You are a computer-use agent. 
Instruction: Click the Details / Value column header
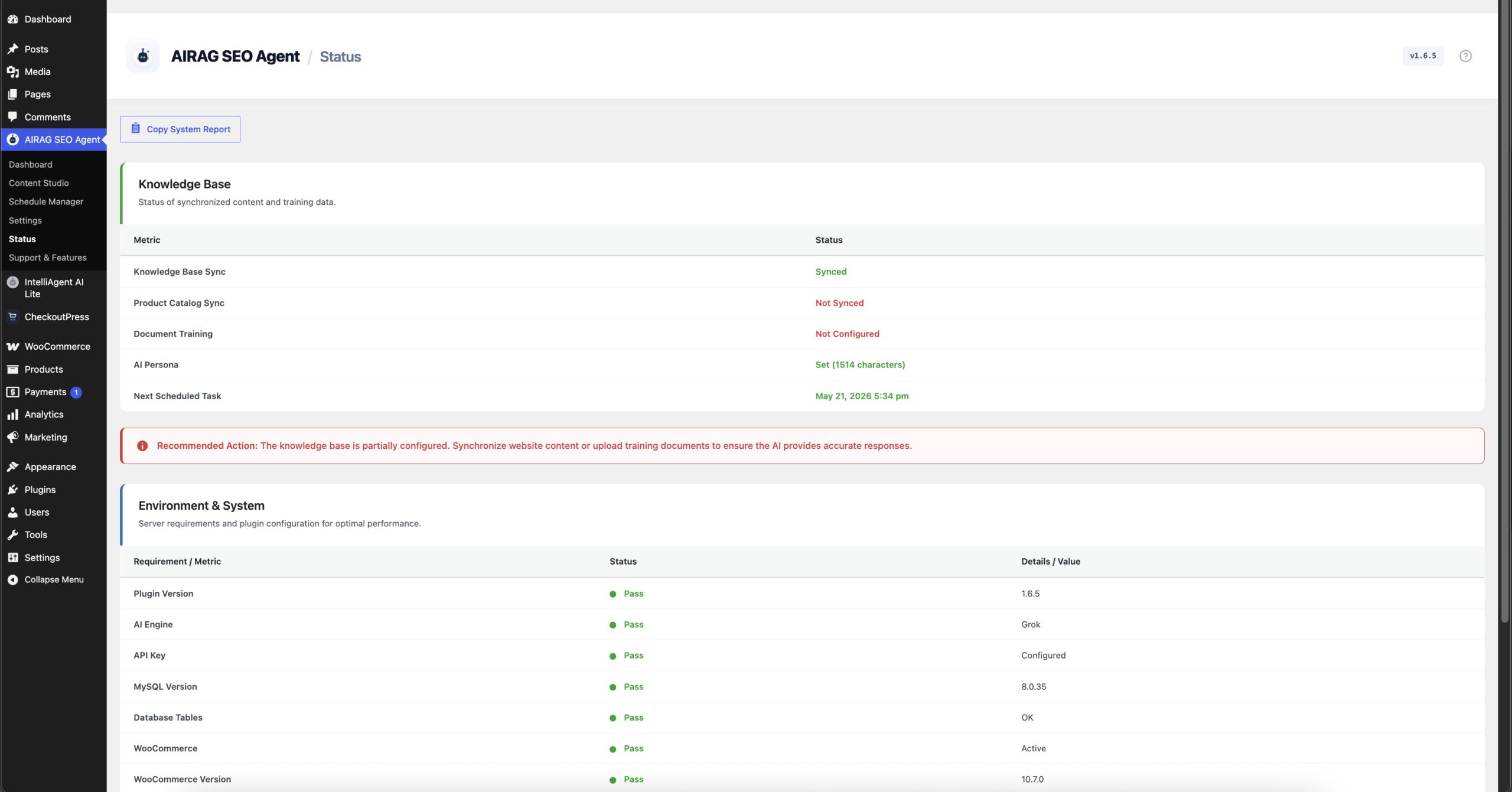pyautogui.click(x=1051, y=562)
